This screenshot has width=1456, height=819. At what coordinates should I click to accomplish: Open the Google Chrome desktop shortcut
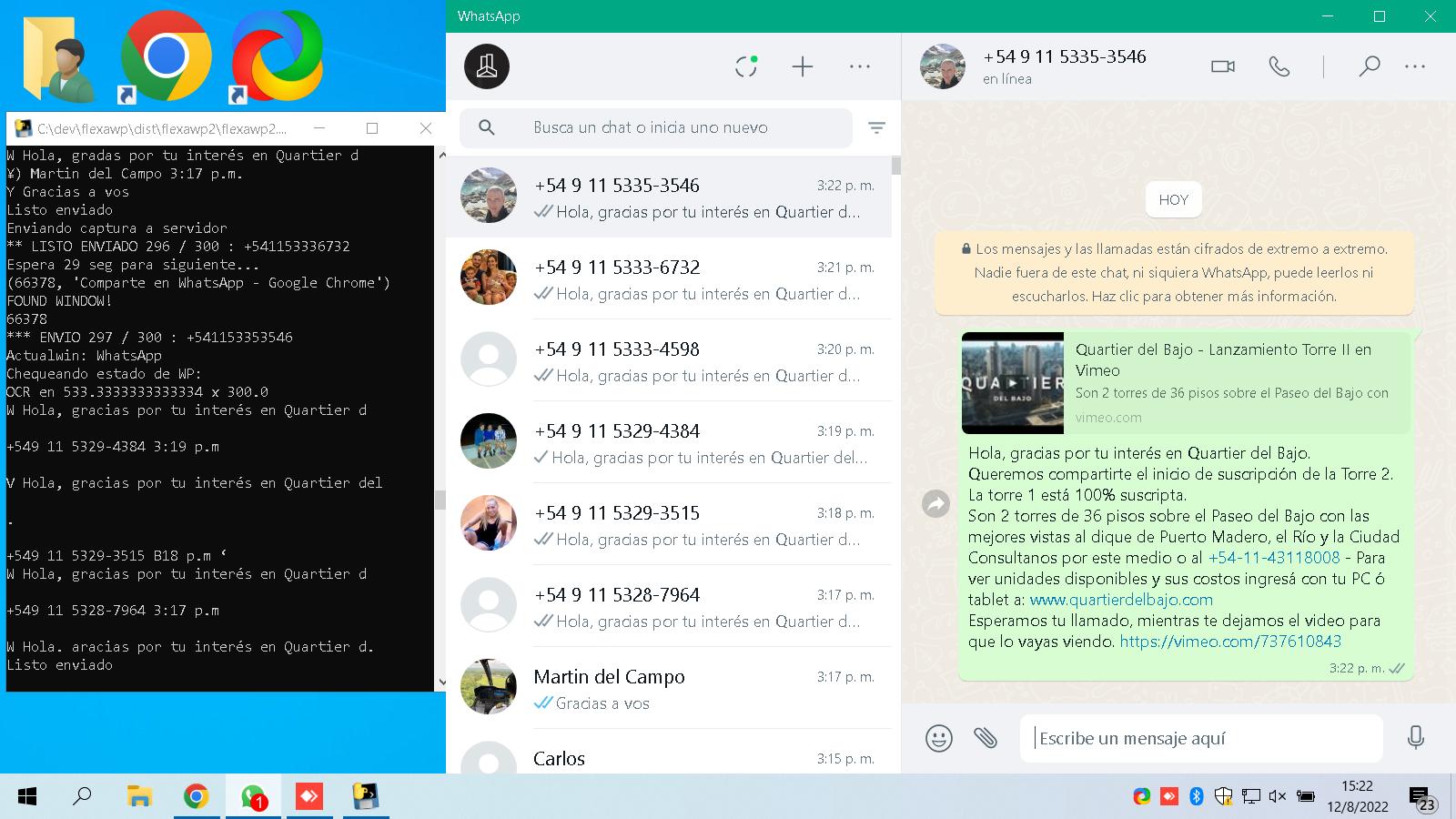pyautogui.click(x=166, y=56)
